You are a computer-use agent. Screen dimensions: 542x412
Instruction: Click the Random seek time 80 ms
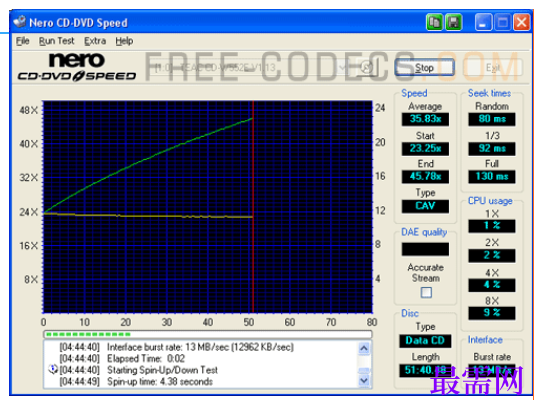pos(492,119)
